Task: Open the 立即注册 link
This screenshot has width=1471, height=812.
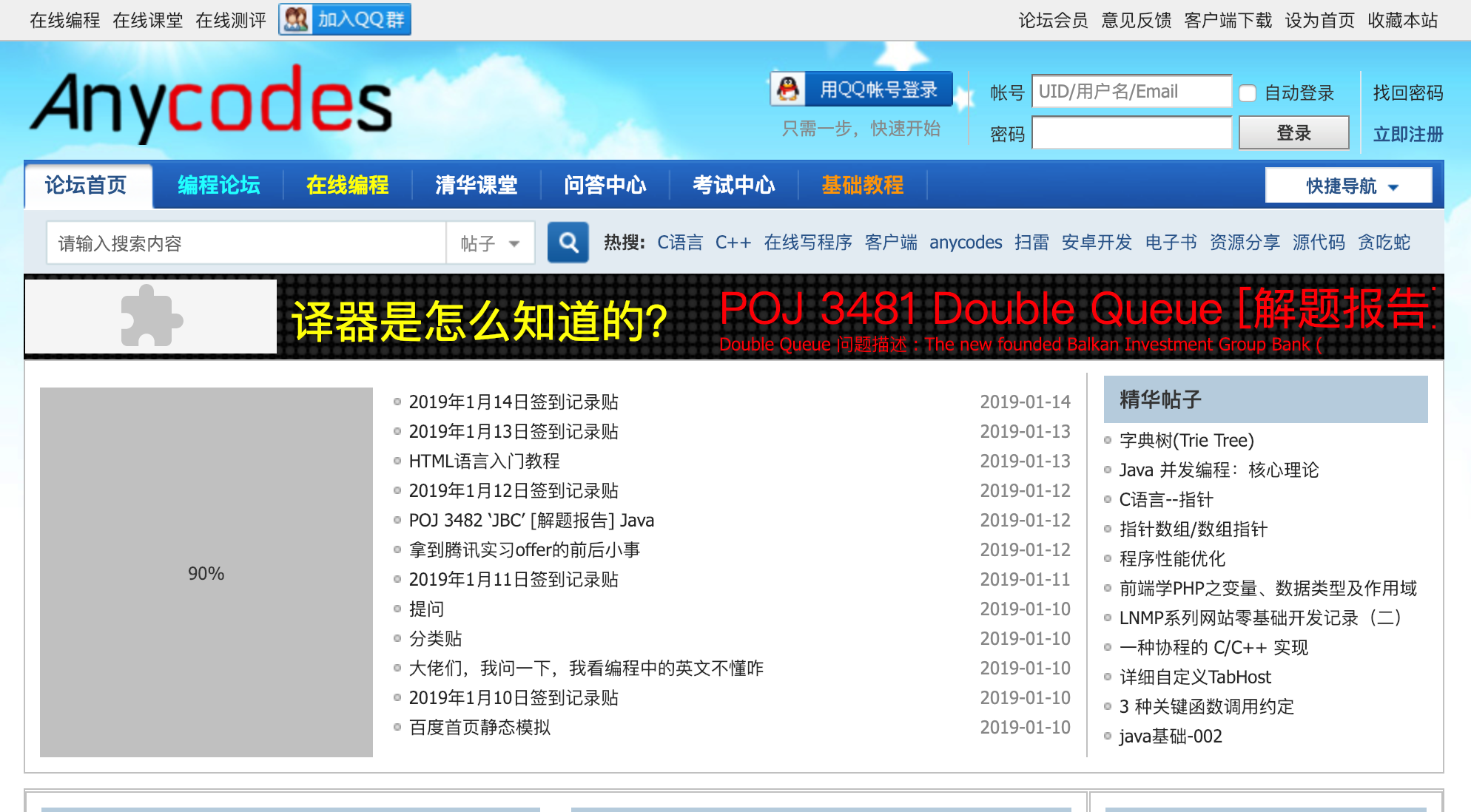Action: (x=1407, y=135)
